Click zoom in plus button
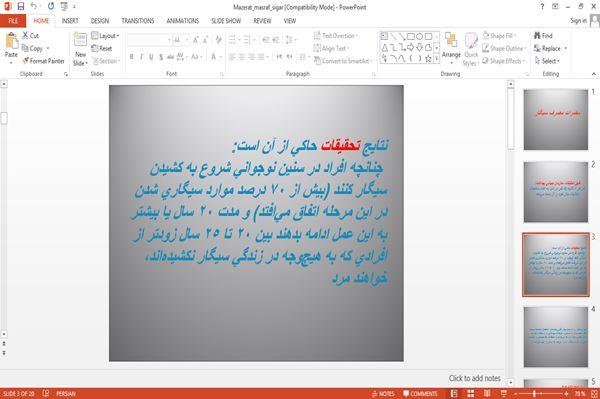 tap(567, 394)
